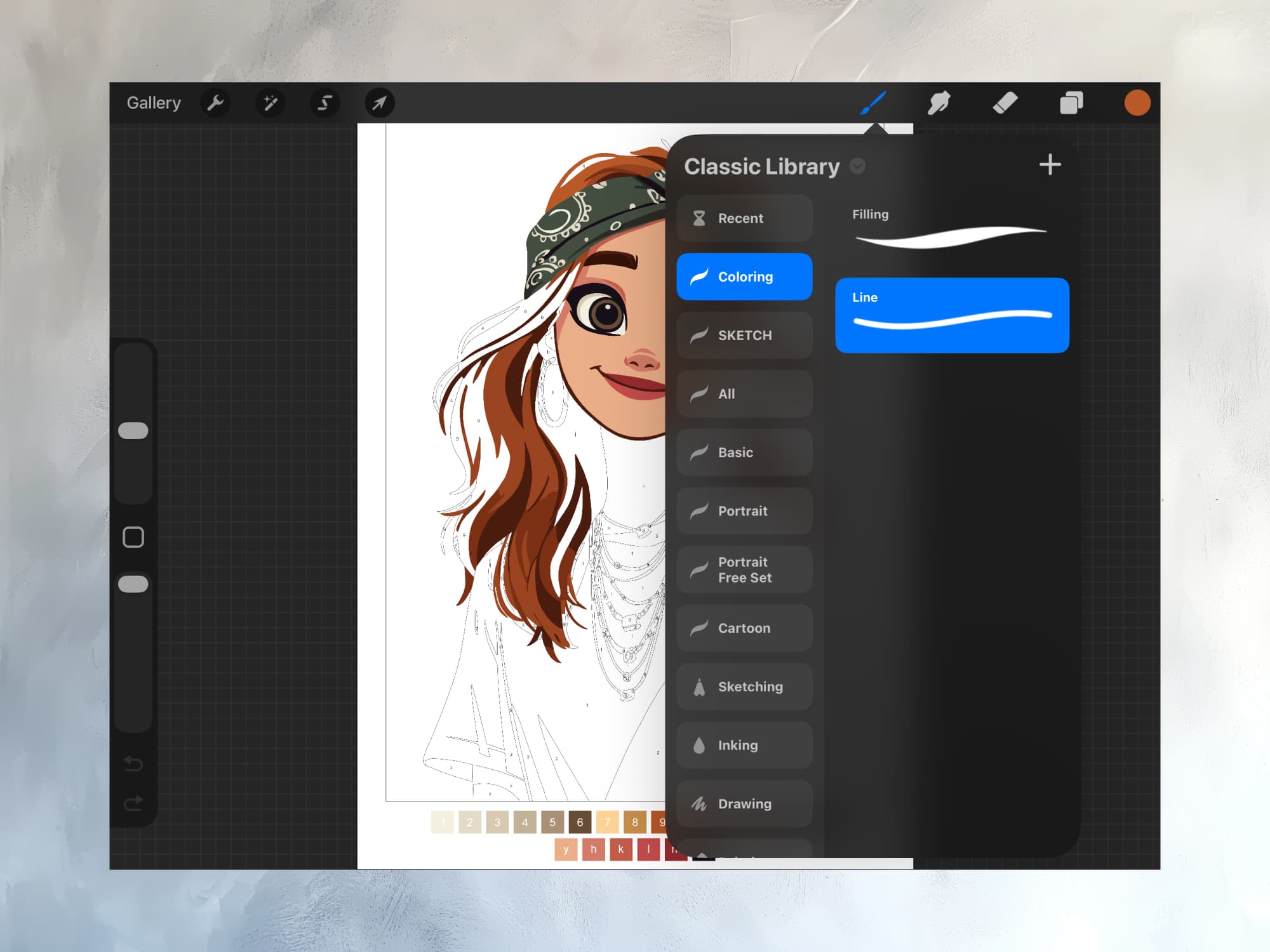The width and height of the screenshot is (1270, 952).
Task: Return to the Gallery
Action: (x=154, y=102)
